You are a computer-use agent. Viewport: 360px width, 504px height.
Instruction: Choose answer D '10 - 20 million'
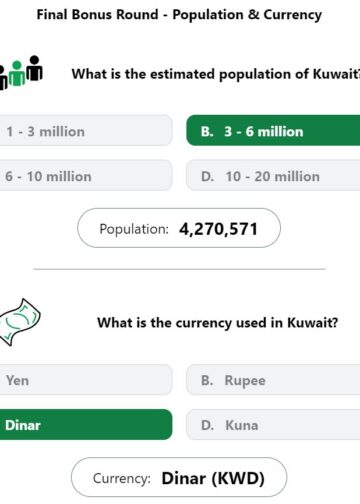[273, 176]
